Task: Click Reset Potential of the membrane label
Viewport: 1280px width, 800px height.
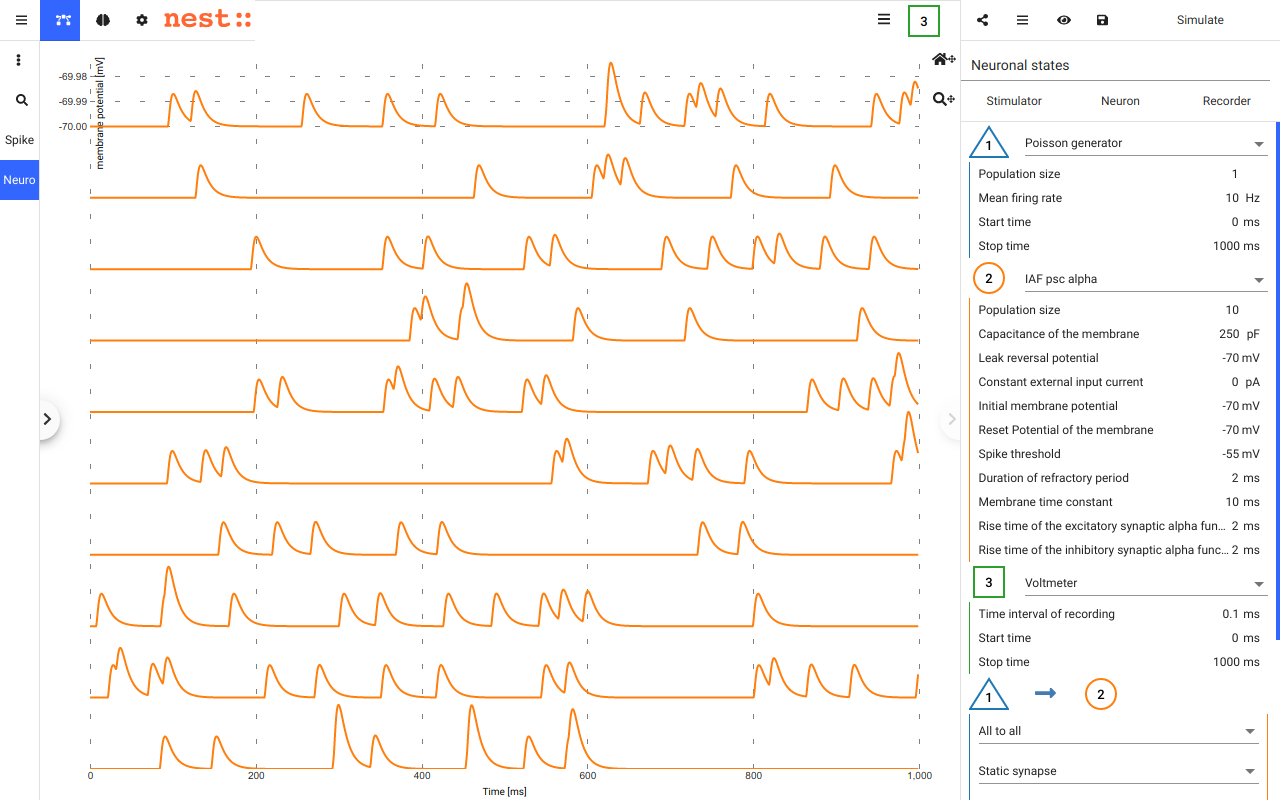Action: (1066, 430)
